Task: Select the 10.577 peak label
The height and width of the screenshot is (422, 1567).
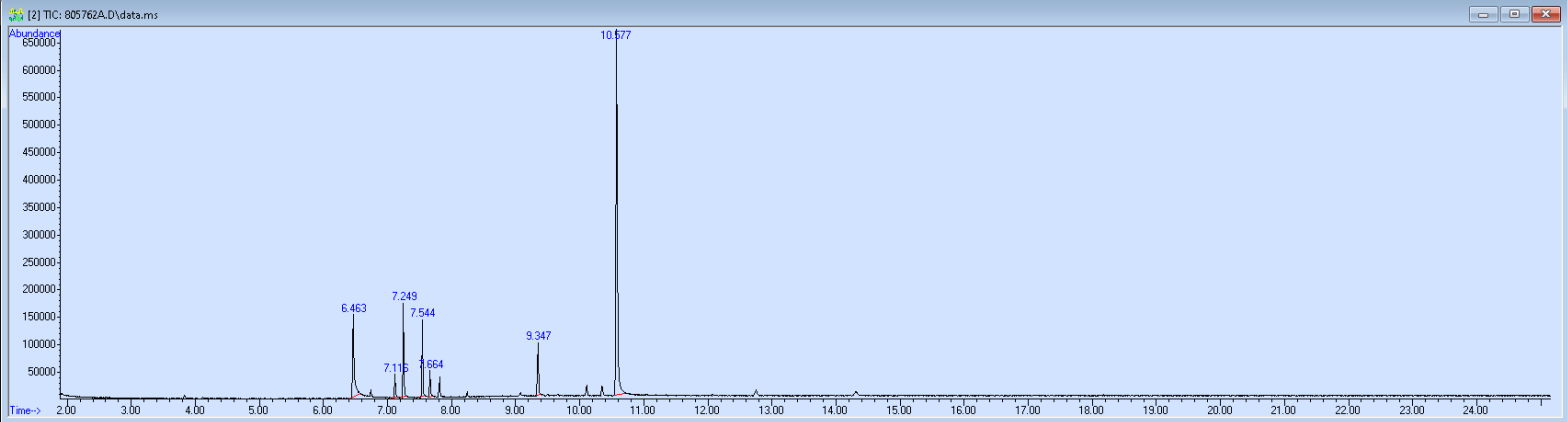Action: pyautogui.click(x=616, y=35)
